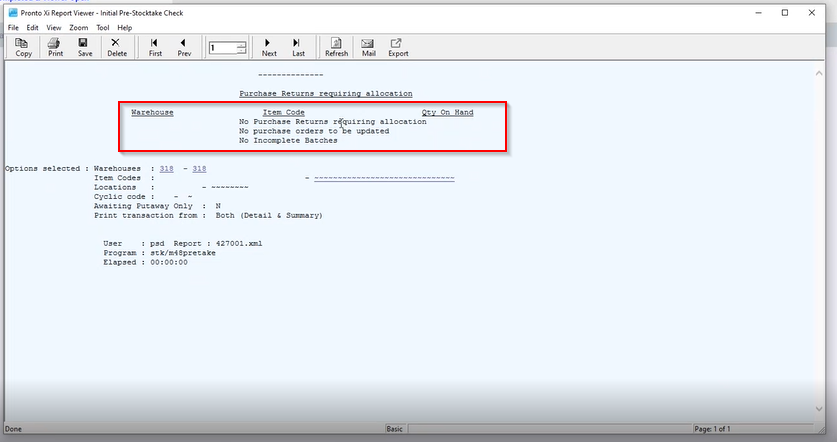
Task: Click the Export report icon
Action: point(398,47)
